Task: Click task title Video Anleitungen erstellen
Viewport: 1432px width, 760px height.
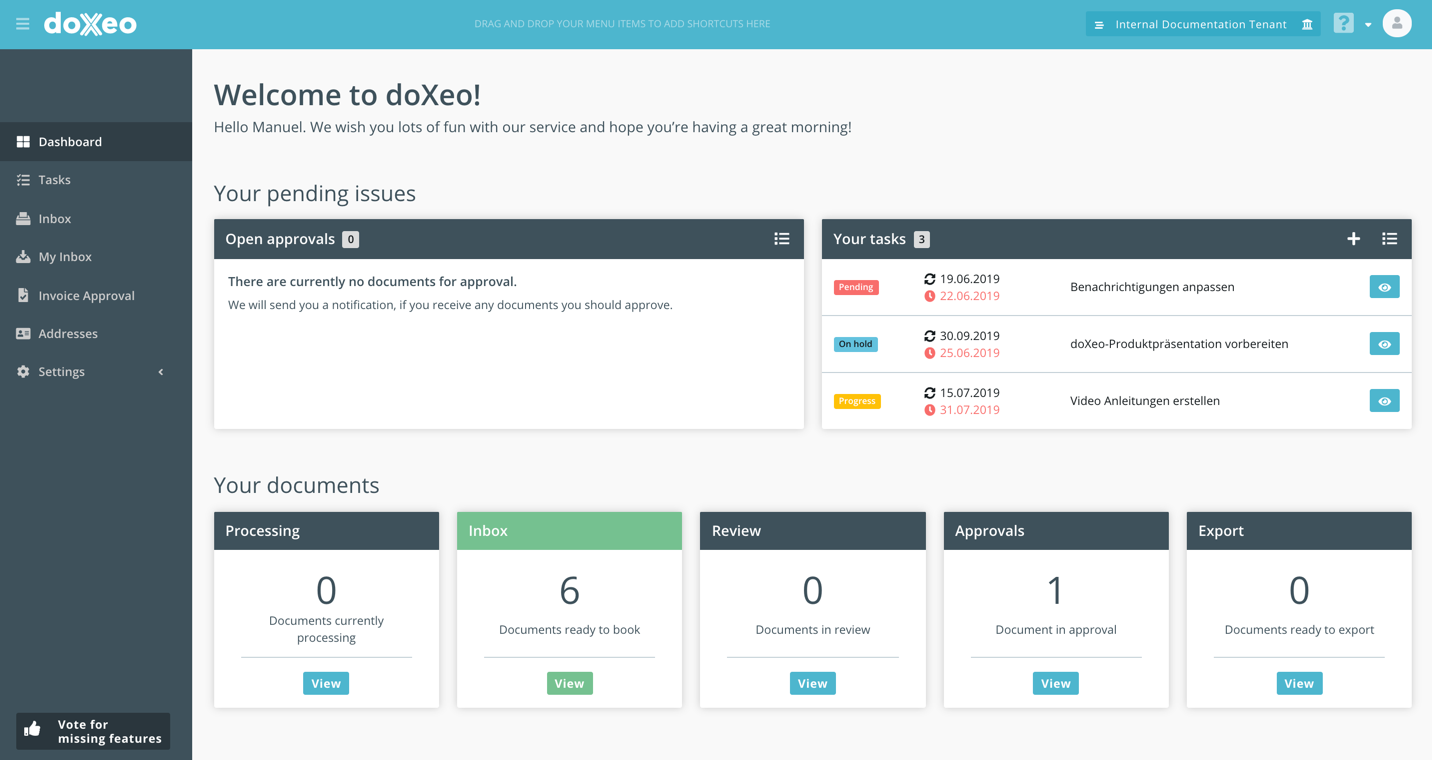Action: click(x=1145, y=401)
